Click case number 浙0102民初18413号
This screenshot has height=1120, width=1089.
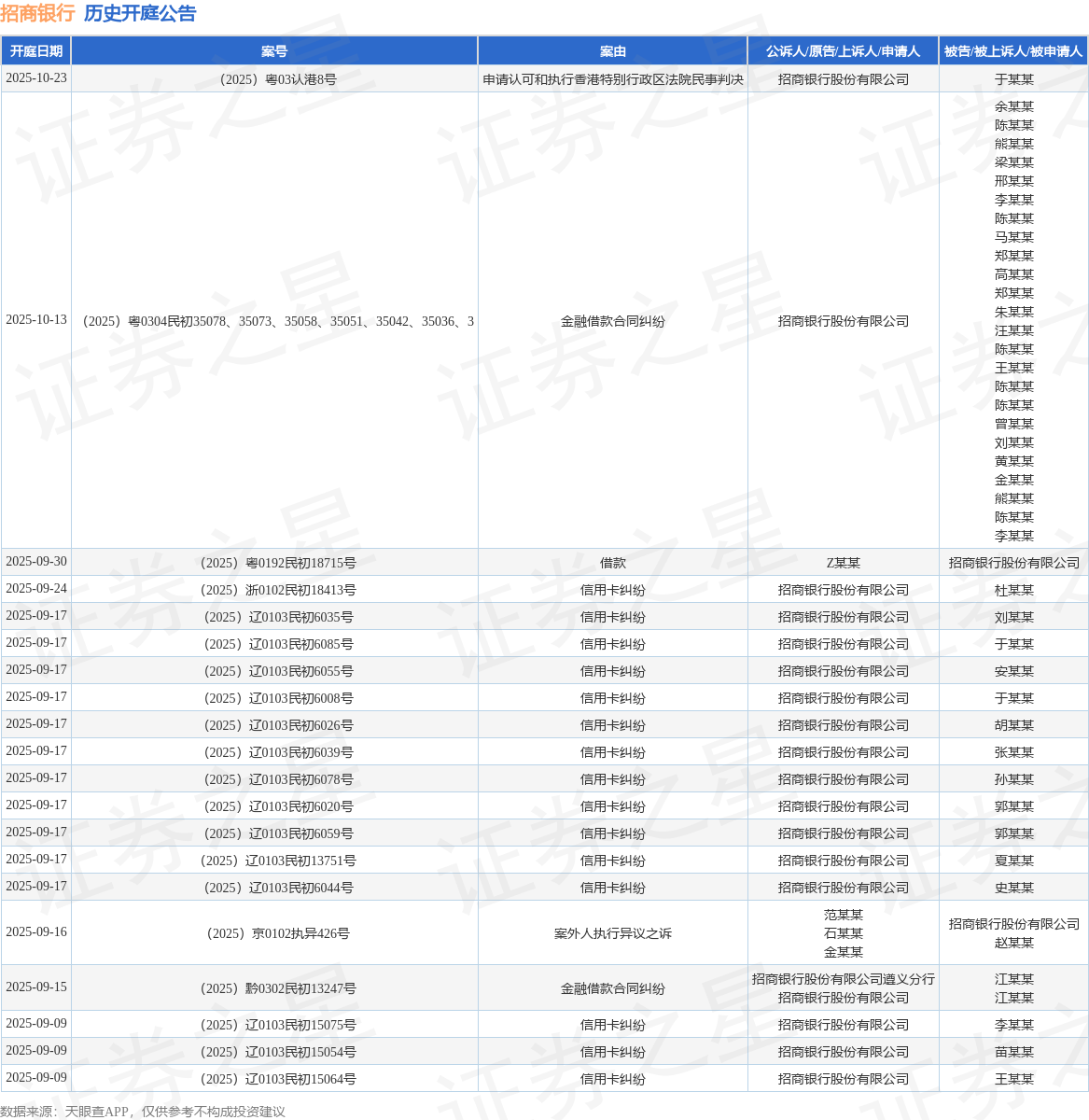coord(274,590)
